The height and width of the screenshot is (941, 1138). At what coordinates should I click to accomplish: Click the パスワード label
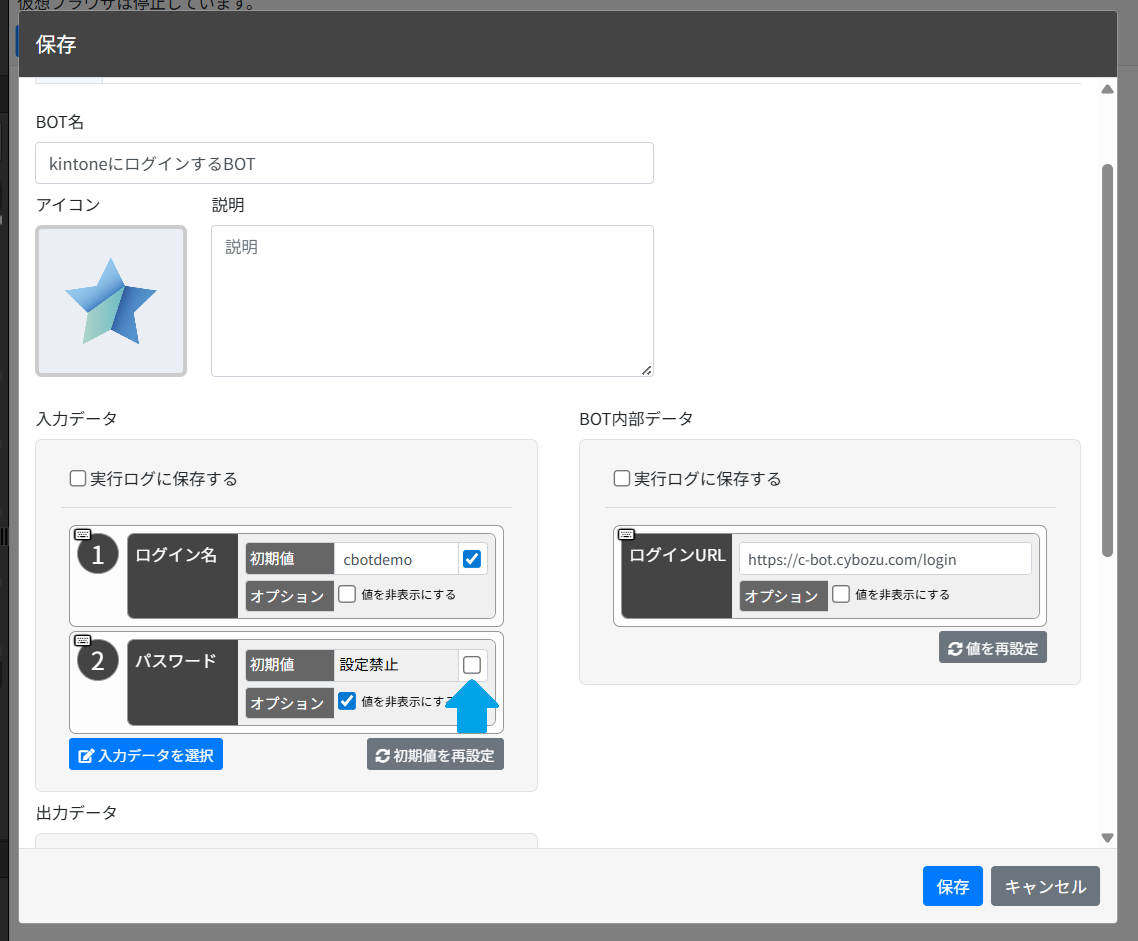176,661
